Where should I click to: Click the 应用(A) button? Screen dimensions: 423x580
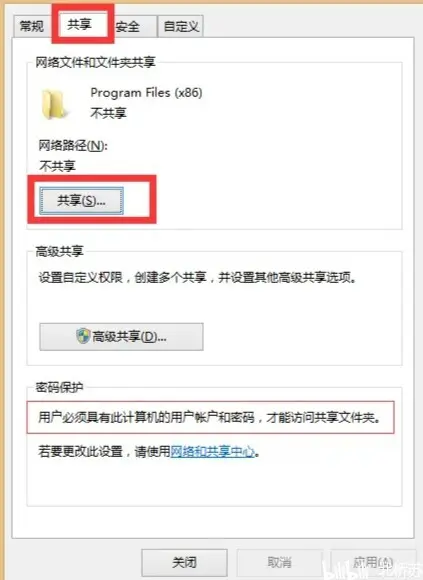click(373, 562)
